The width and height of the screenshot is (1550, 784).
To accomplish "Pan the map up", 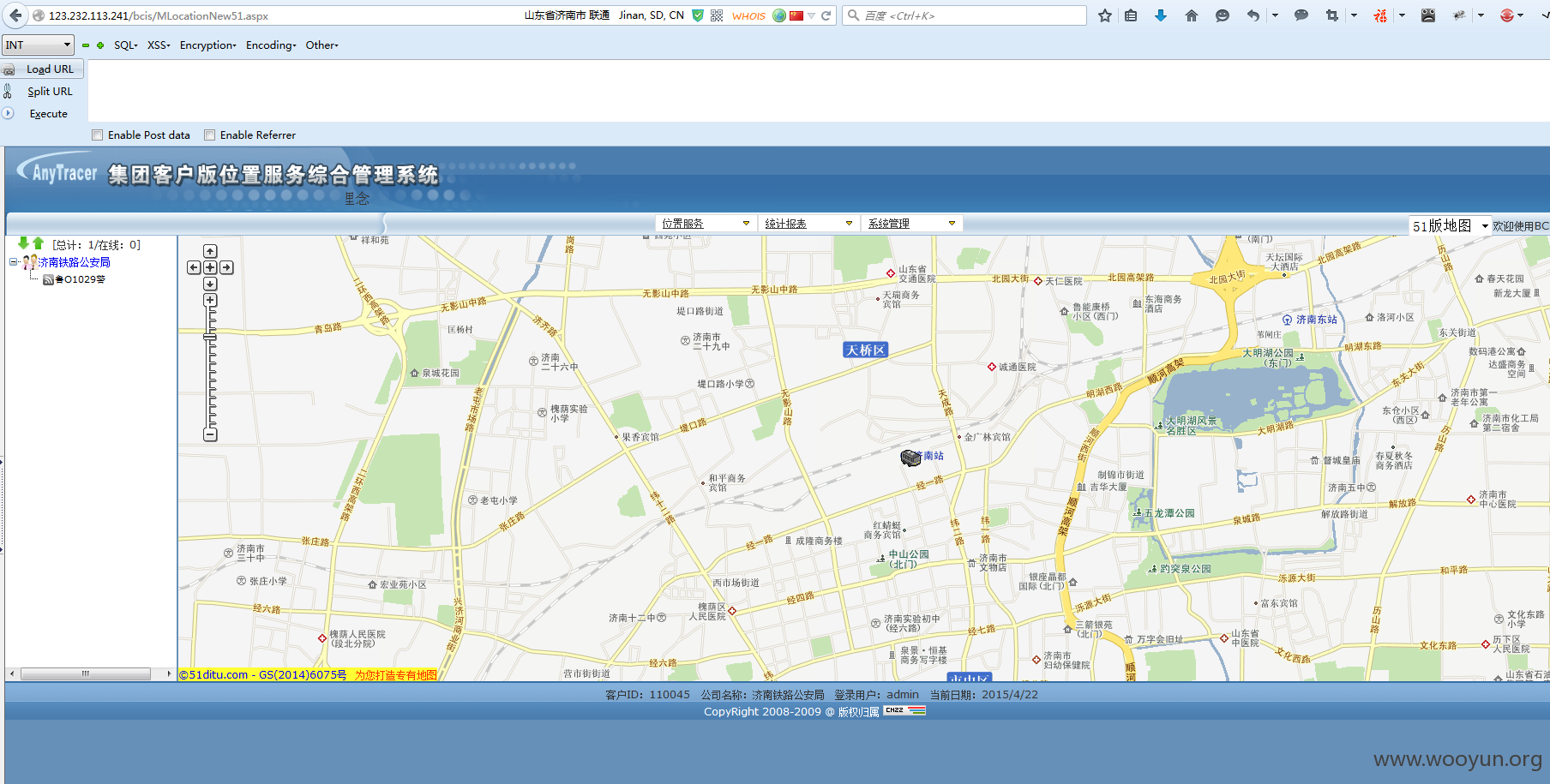I will (x=210, y=251).
